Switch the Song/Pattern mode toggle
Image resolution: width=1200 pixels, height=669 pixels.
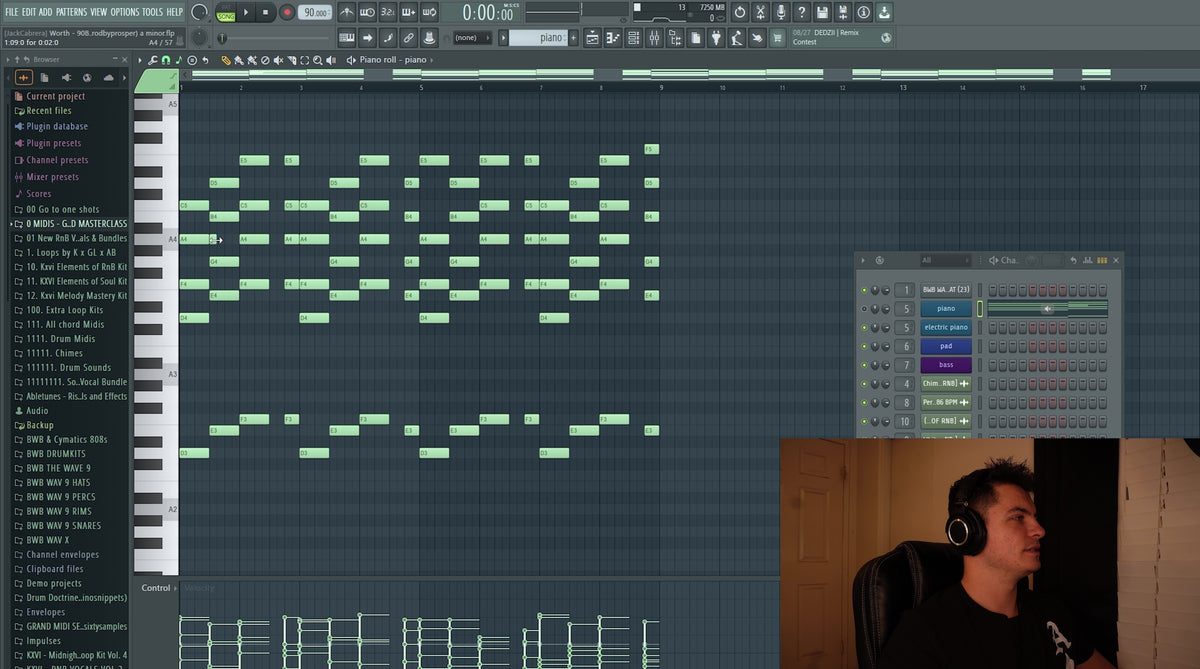tap(226, 13)
